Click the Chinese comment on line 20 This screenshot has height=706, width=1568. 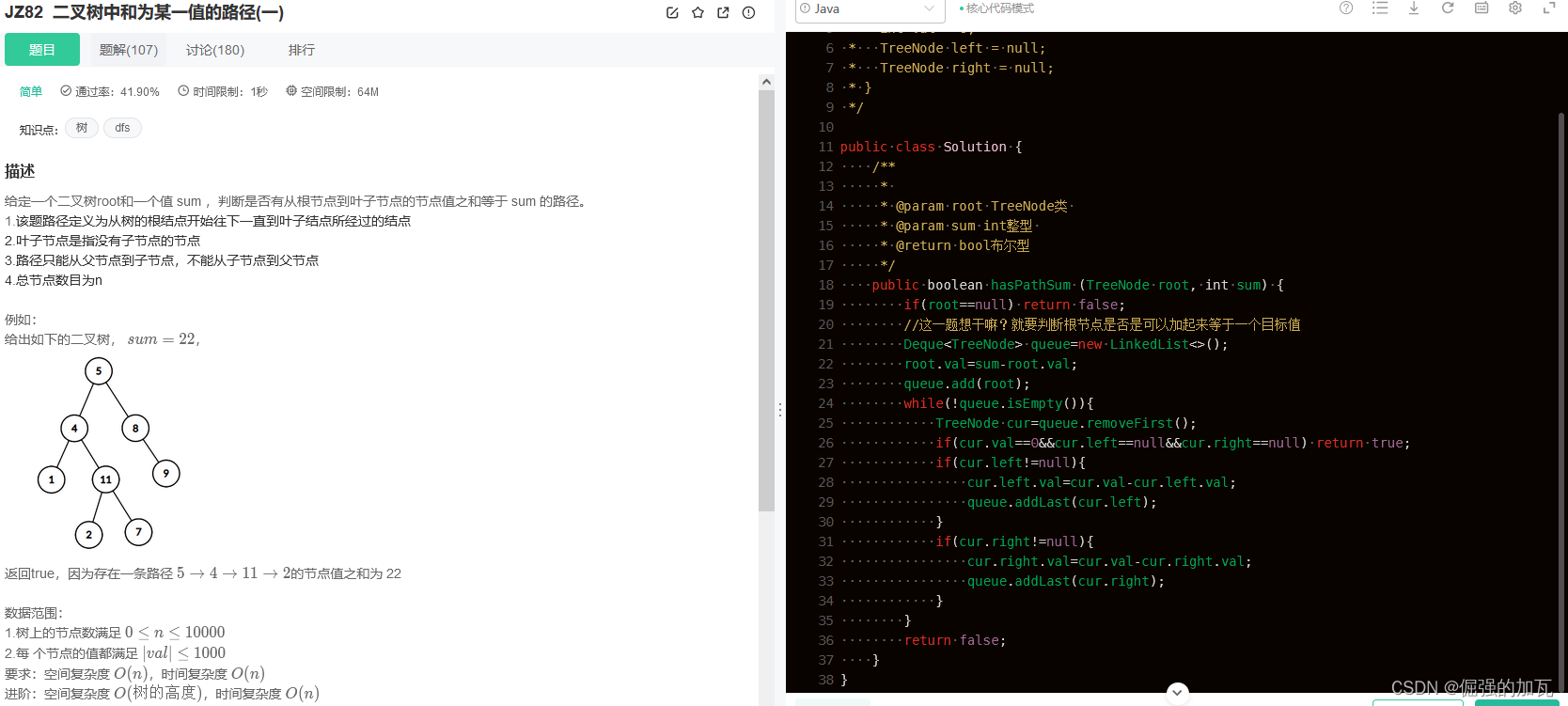coord(1102,324)
